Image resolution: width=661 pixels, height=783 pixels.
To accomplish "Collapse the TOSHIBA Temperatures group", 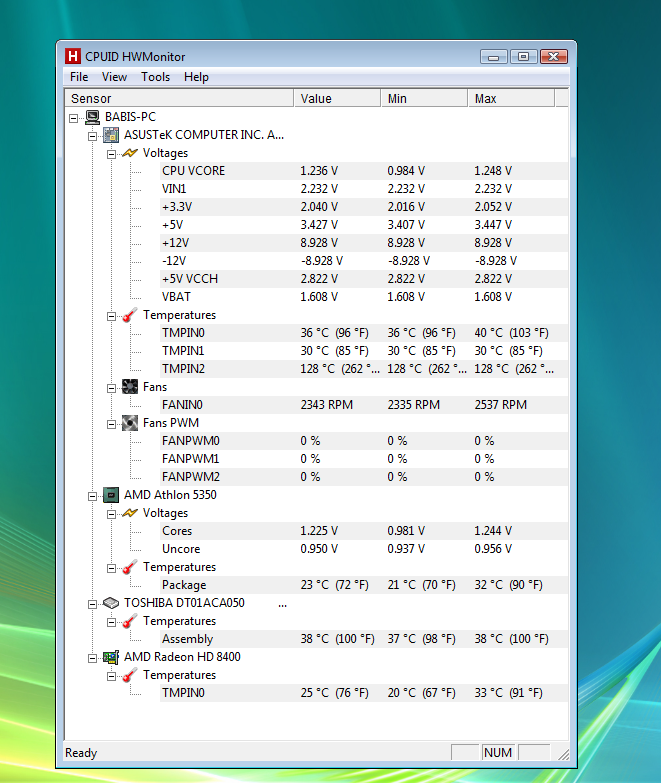I will [x=111, y=623].
